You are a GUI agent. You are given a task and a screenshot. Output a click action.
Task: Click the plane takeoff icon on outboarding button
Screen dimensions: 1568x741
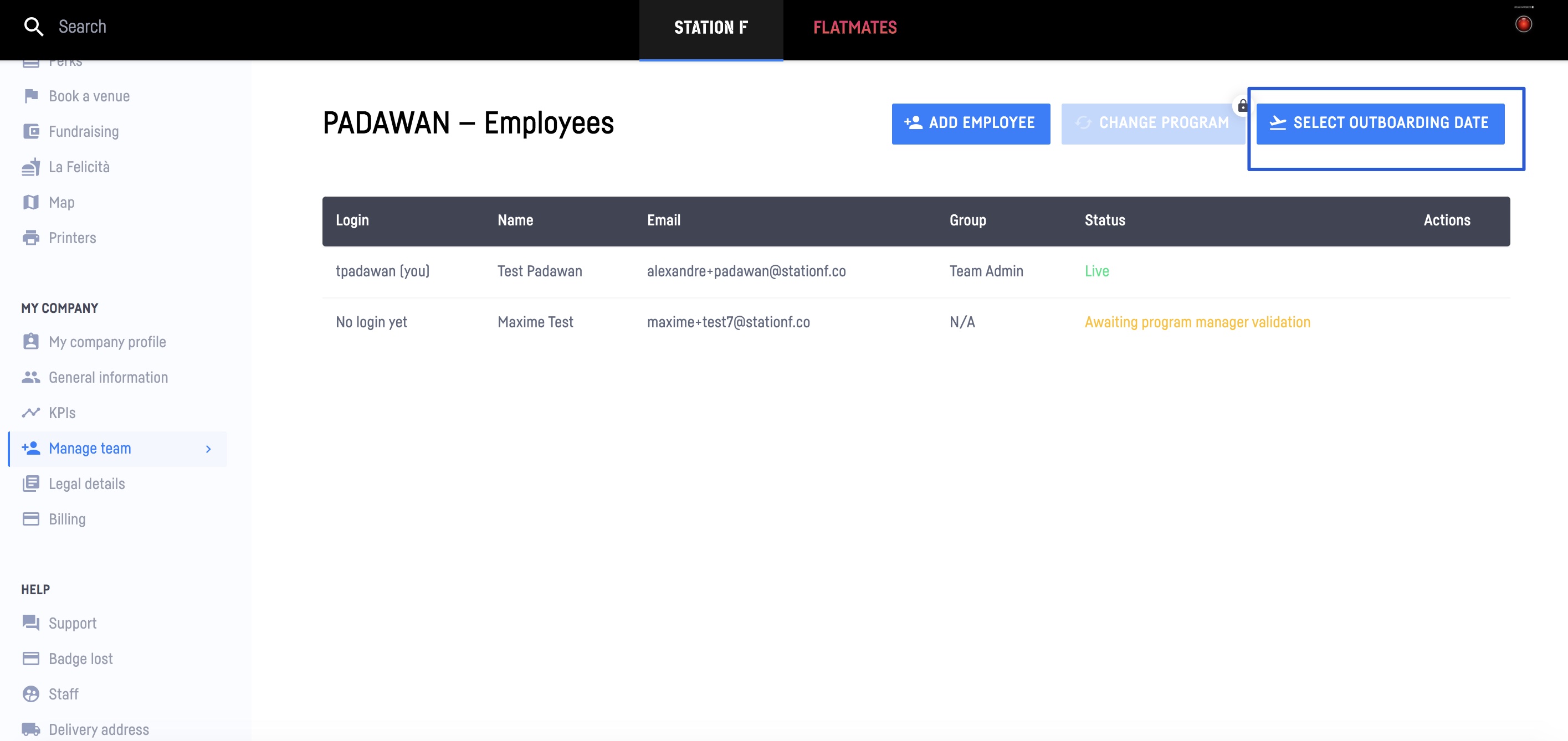tap(1277, 123)
